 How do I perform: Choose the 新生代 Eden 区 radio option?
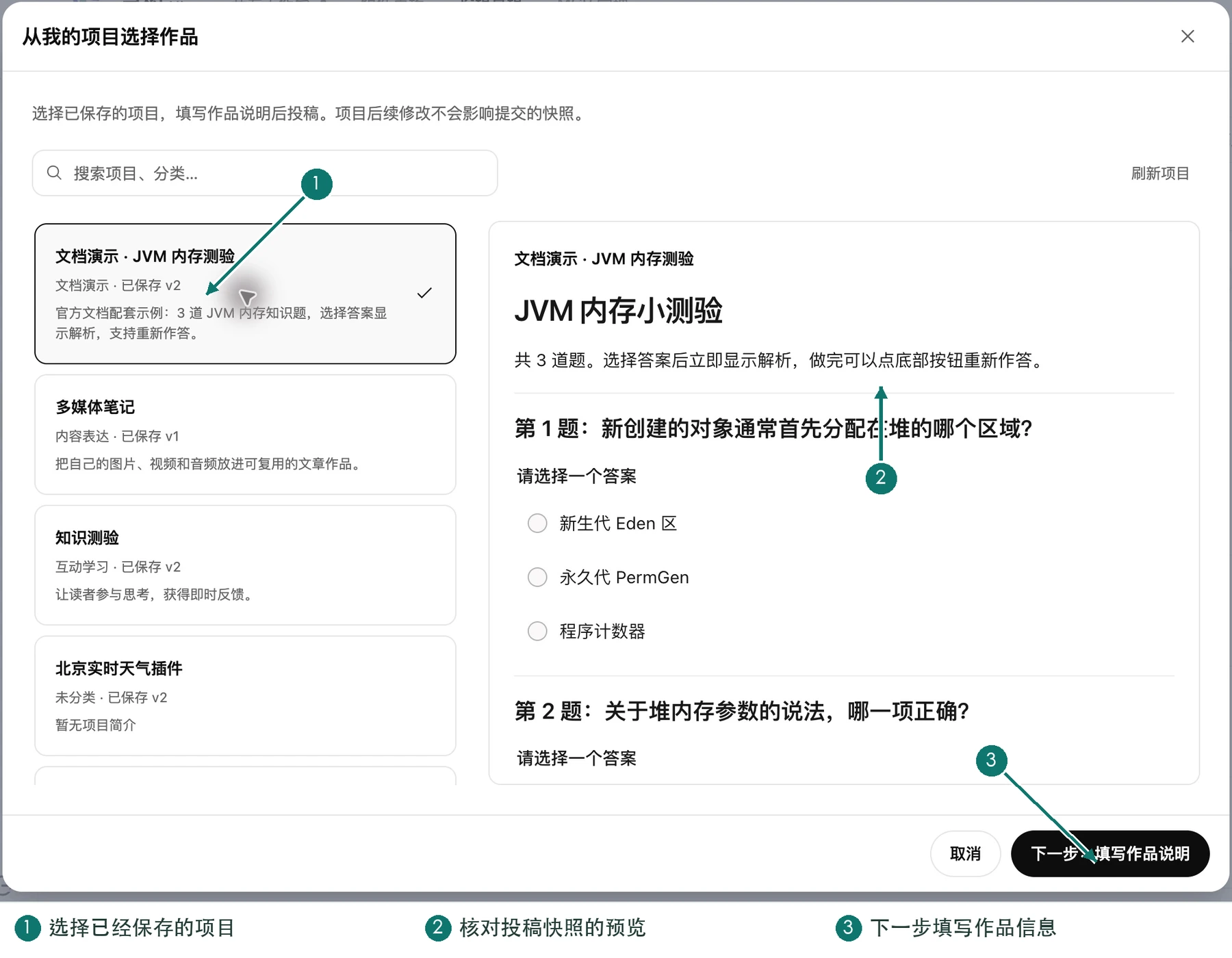pyautogui.click(x=537, y=523)
